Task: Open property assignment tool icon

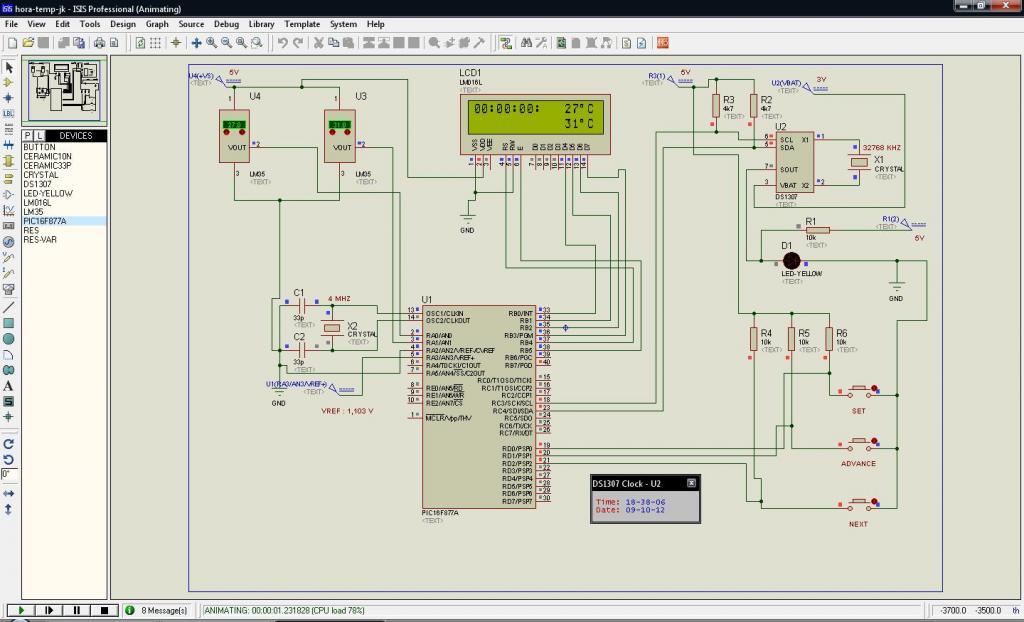Action: (x=541, y=43)
